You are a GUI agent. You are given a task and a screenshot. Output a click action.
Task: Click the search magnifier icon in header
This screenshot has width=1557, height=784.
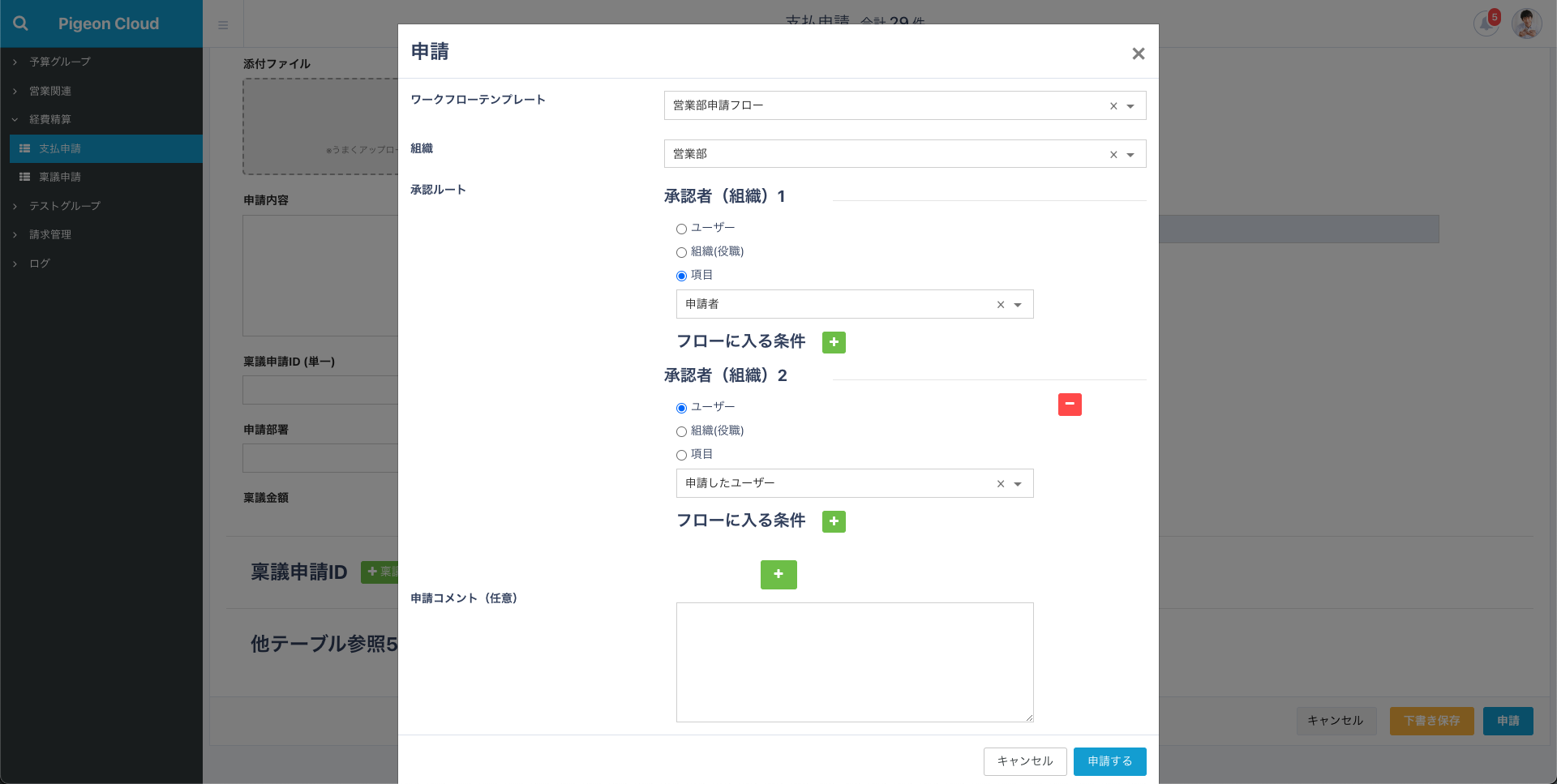[21, 24]
